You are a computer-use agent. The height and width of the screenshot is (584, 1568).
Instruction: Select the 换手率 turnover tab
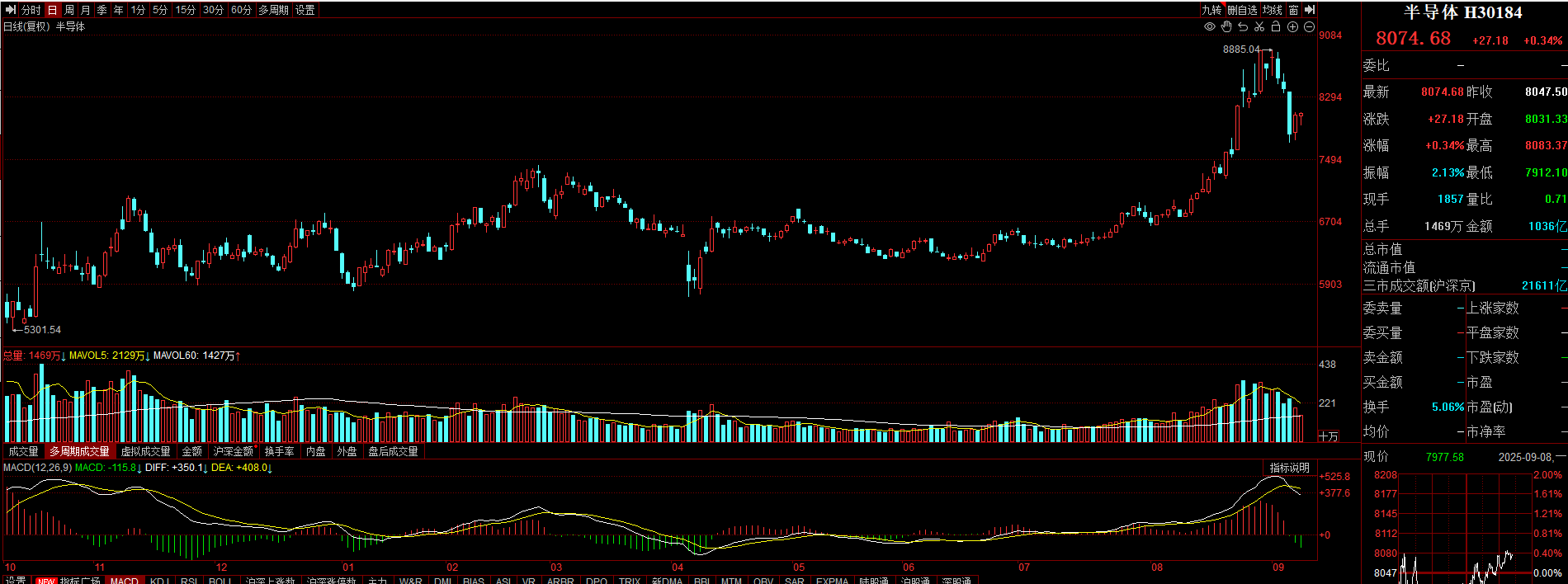pos(280,451)
